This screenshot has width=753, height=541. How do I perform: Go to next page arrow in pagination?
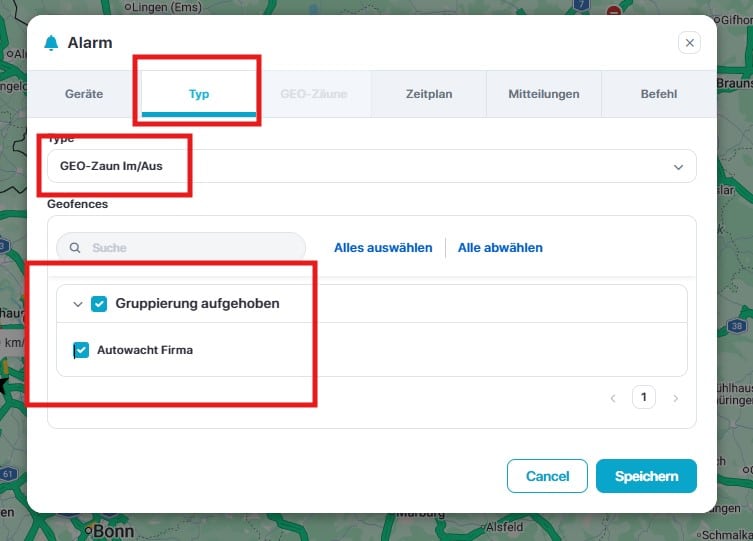(x=675, y=398)
